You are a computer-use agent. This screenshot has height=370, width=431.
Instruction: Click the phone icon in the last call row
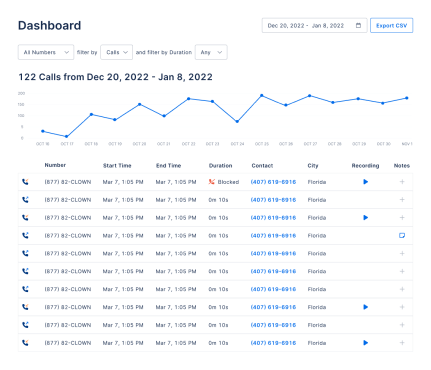(25, 343)
